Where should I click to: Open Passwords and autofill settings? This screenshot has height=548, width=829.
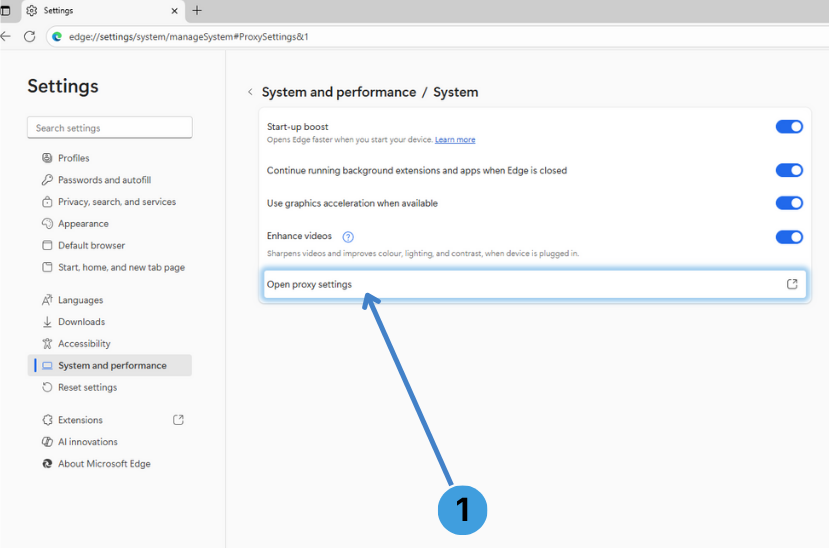point(109,180)
